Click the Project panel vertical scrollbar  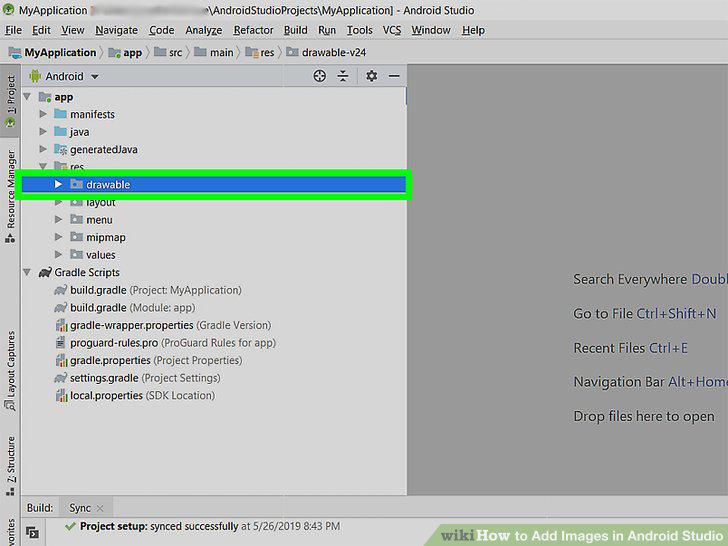406,96
